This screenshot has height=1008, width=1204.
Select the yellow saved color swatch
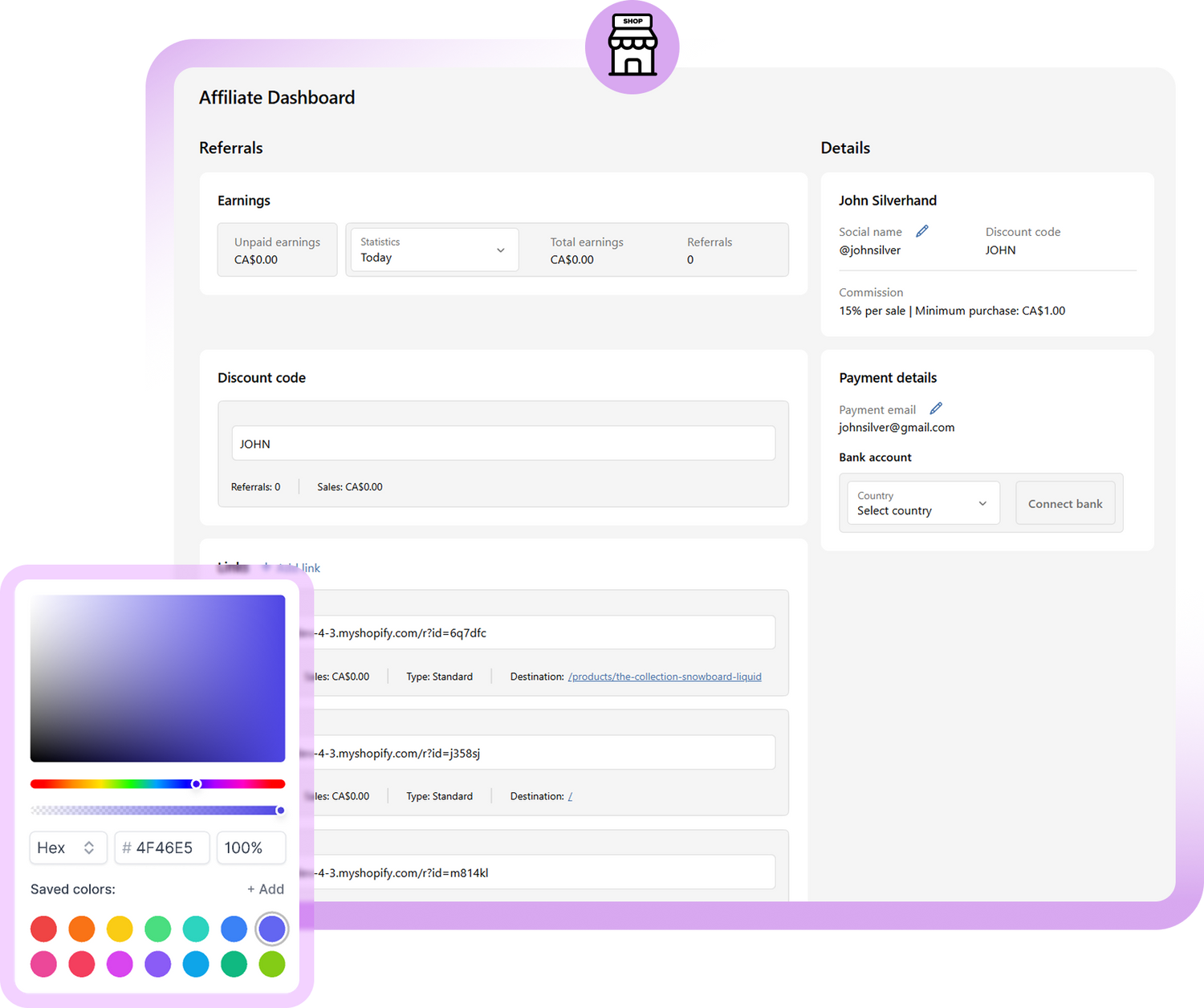(120, 929)
